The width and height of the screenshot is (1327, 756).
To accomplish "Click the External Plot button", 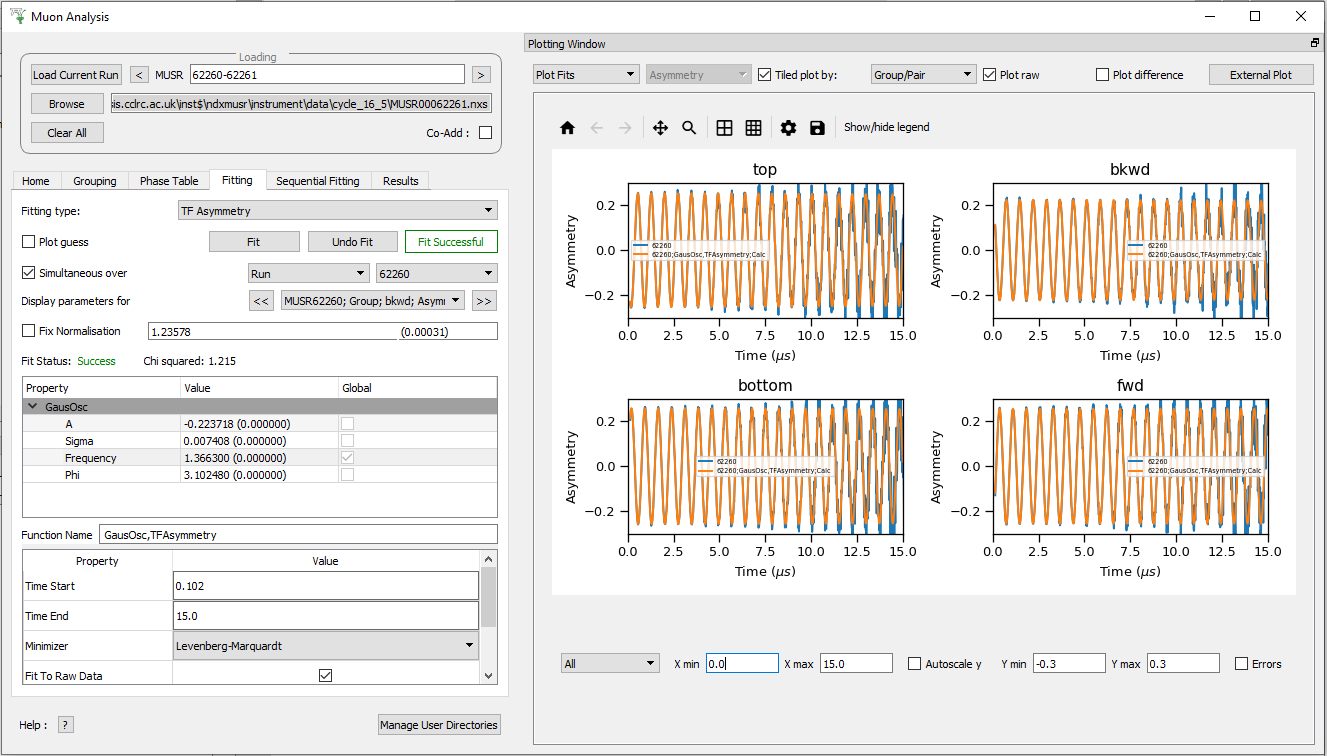I will click(1260, 75).
